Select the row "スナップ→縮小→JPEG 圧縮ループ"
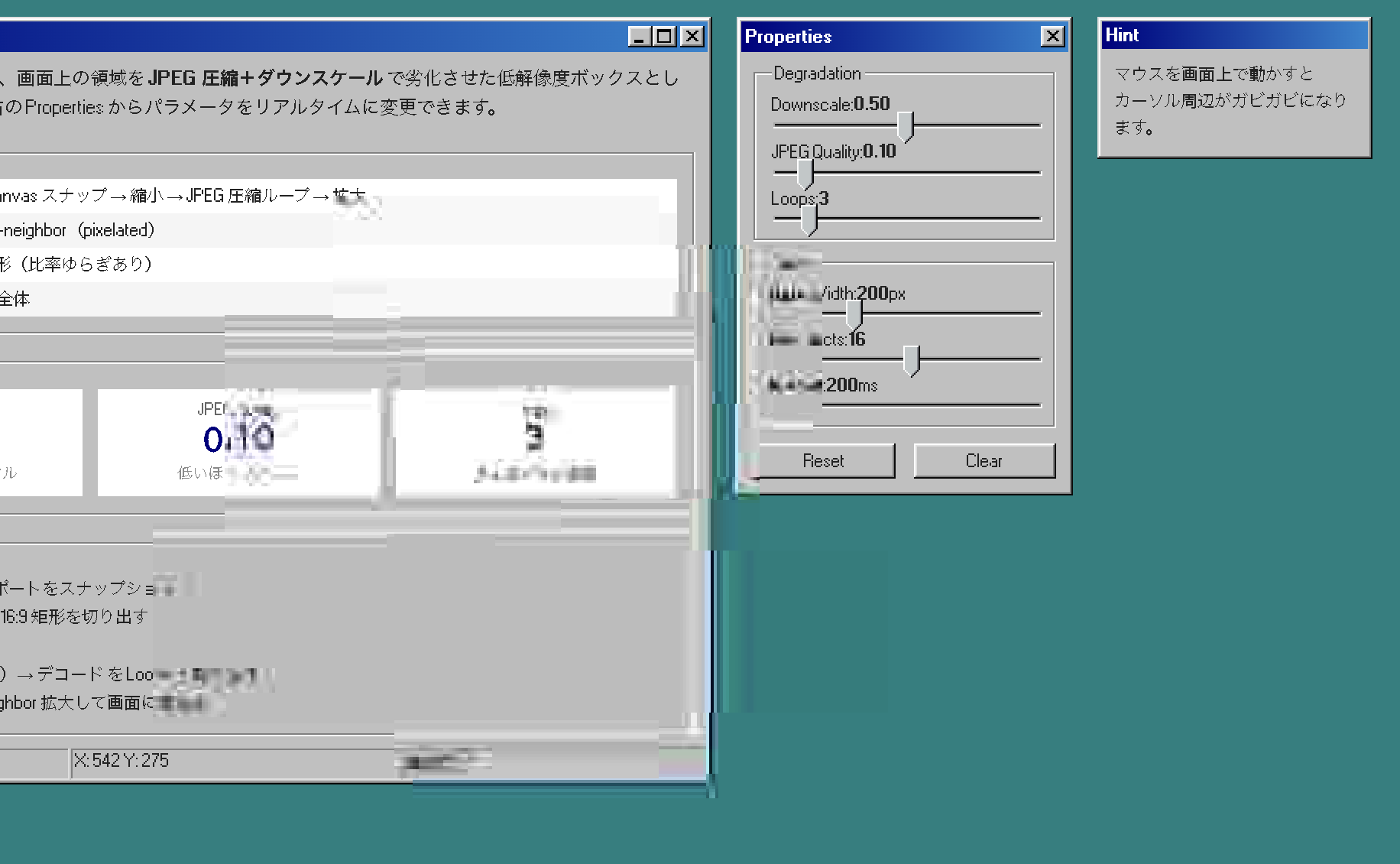The width and height of the screenshot is (1400, 864). click(338, 196)
